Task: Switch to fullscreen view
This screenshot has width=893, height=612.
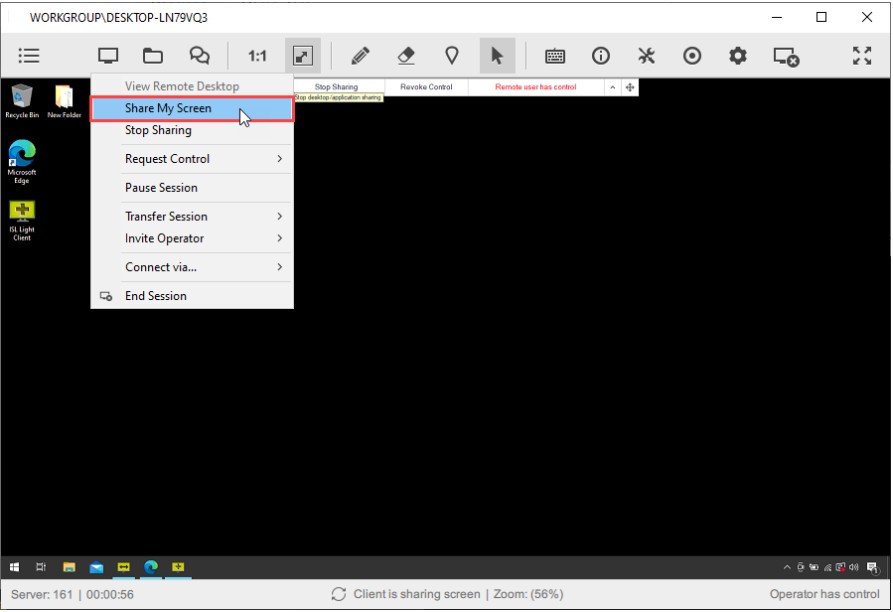Action: [x=862, y=55]
